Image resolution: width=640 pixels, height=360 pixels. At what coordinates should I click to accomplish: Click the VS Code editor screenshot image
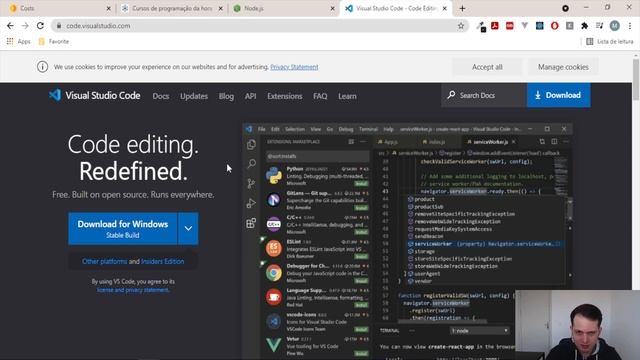point(407,241)
